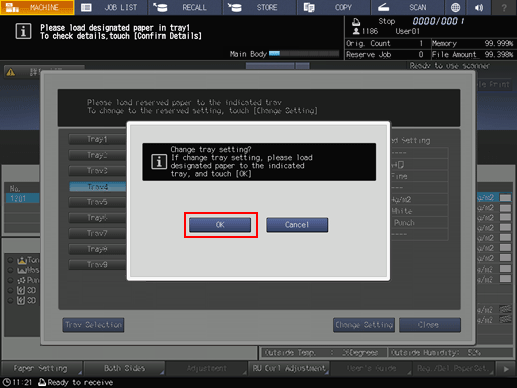Cancel the tray setting change

click(297, 225)
